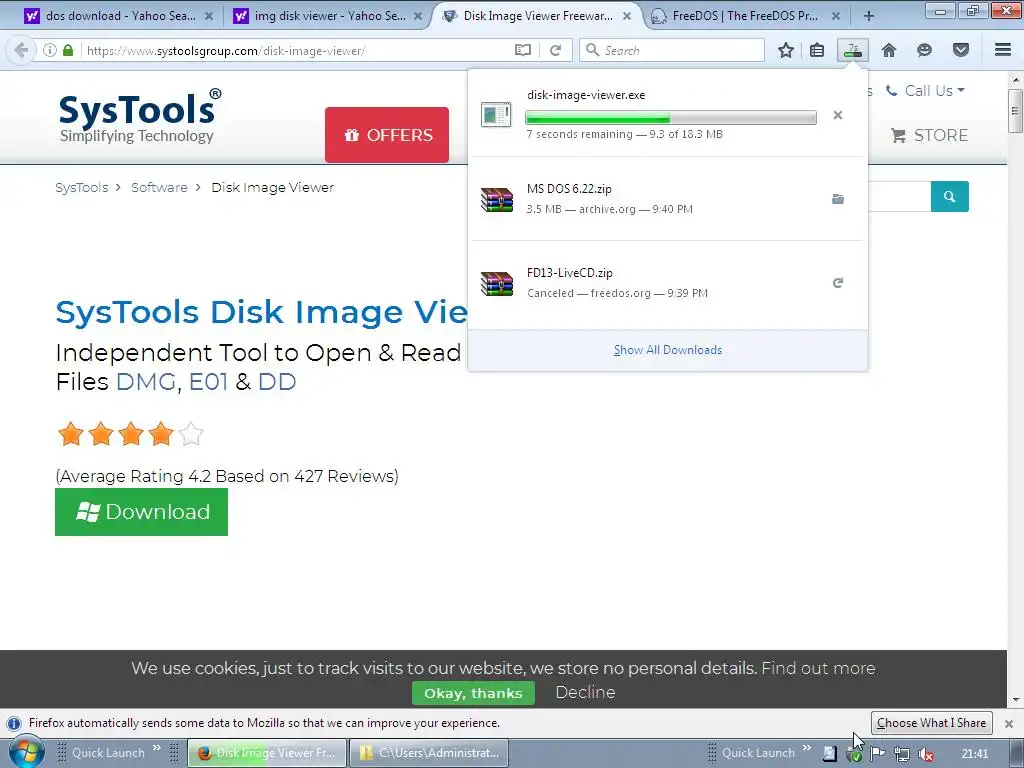The image size is (1024, 768).
Task: Cancel the disk-image-viewer.exe download
Action: [838, 115]
